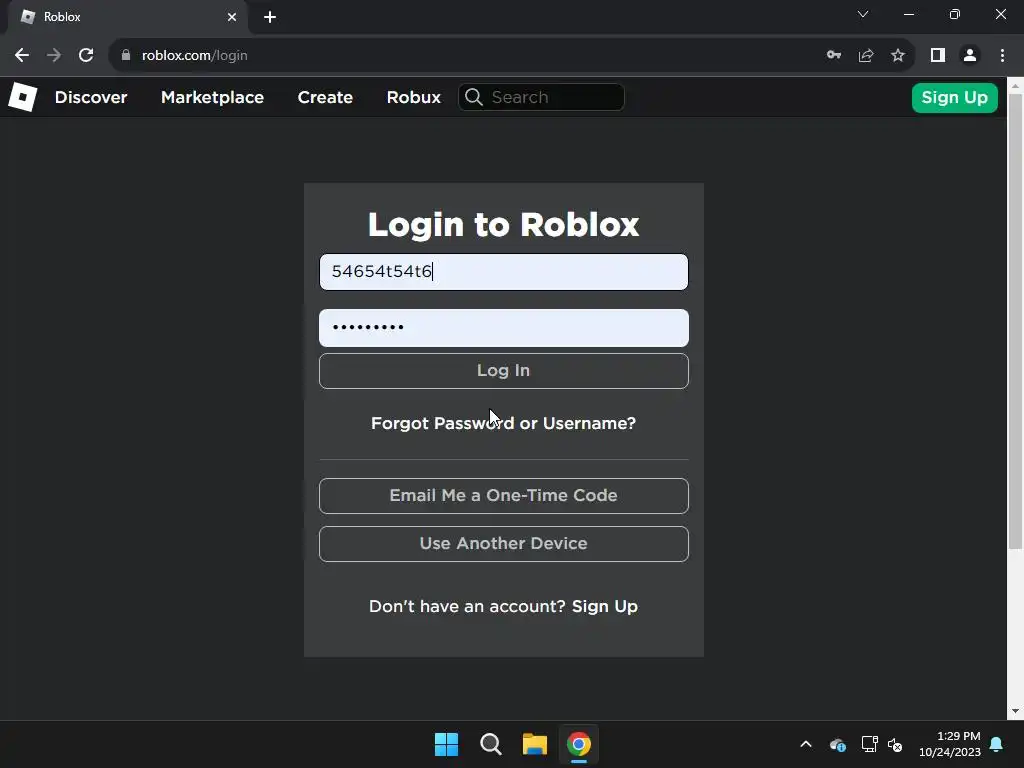
Task: Click the network display tray icon
Action: pos(869,744)
